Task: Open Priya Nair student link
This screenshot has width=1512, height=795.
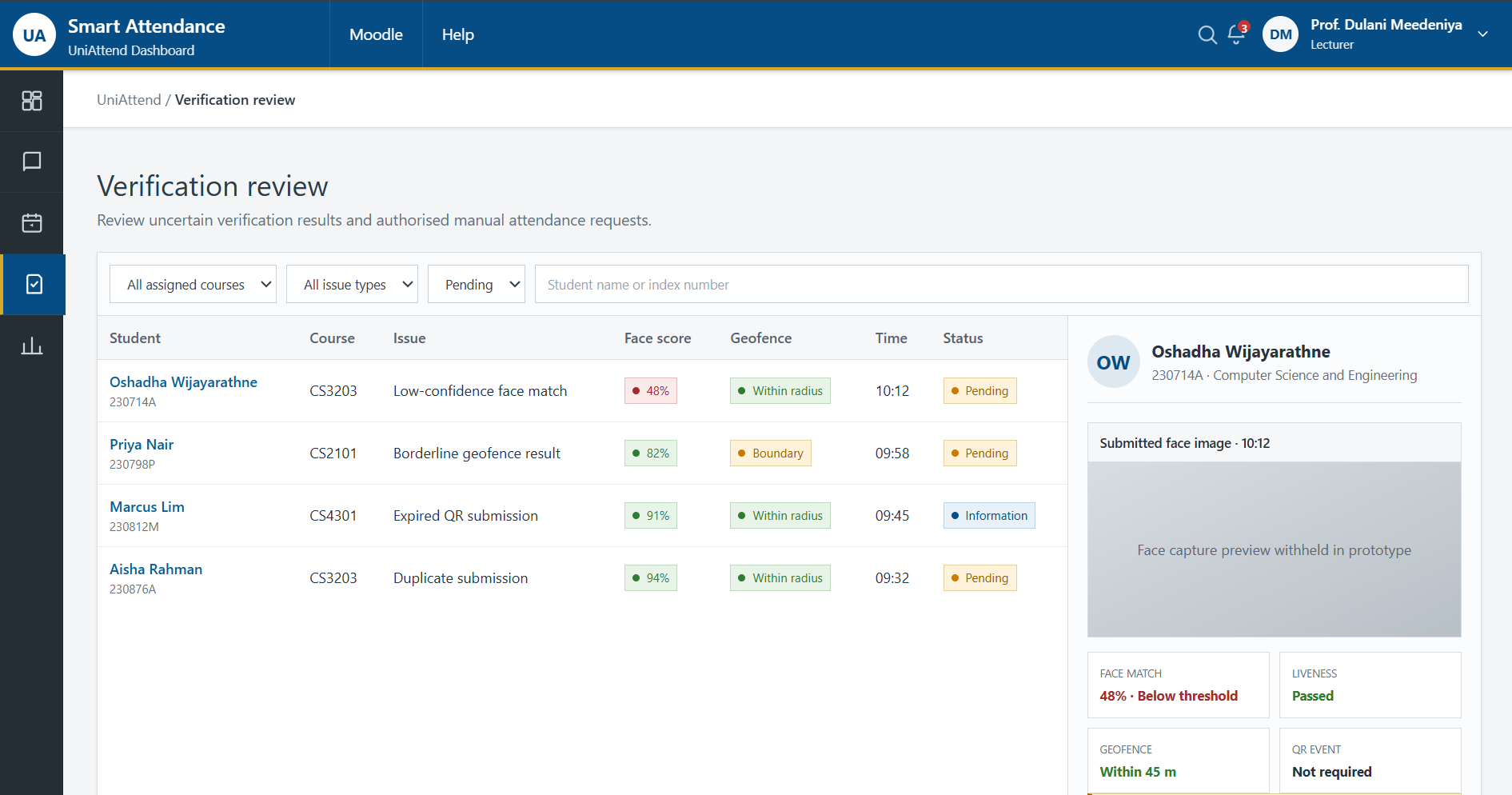Action: click(x=142, y=445)
